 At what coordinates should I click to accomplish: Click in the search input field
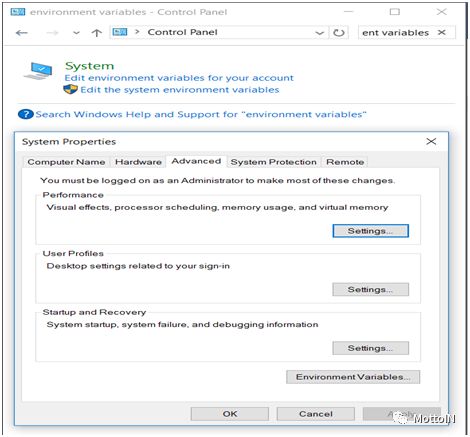(x=398, y=33)
